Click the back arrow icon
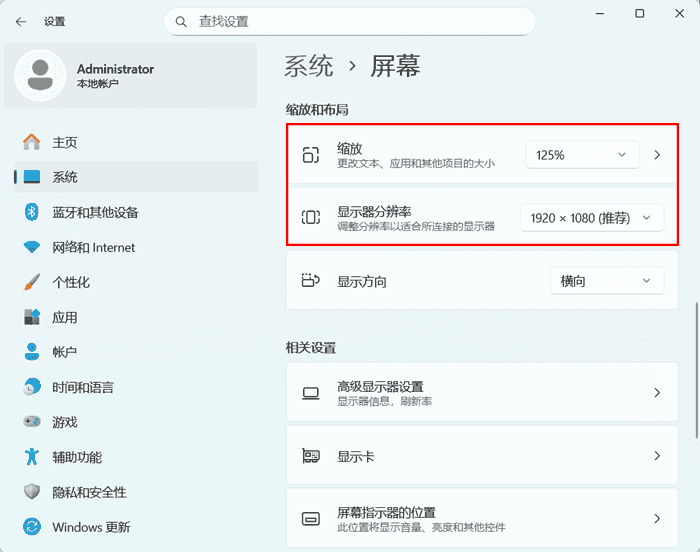700x552 pixels. point(21,21)
